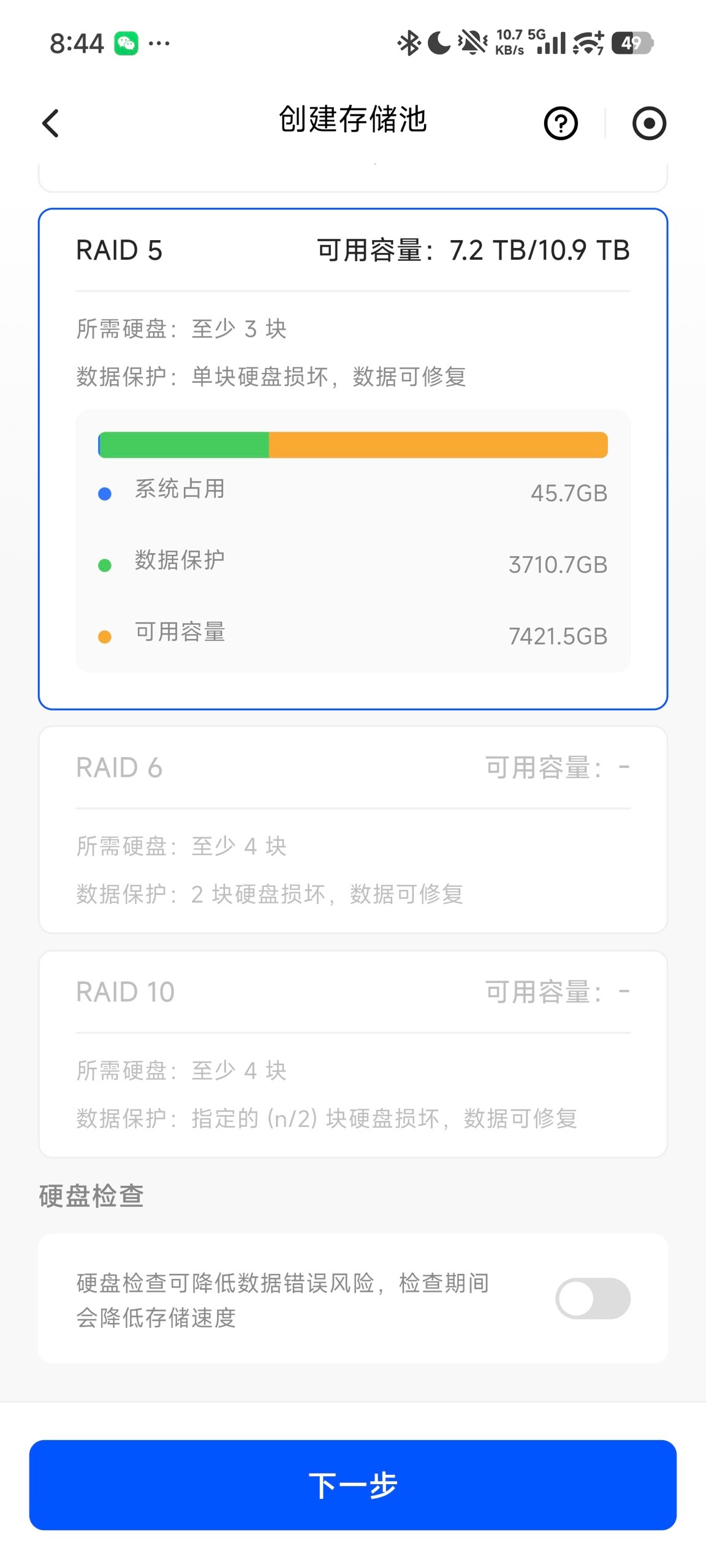
Task: Tap the do-not-disturb moon icon
Action: click(x=439, y=43)
